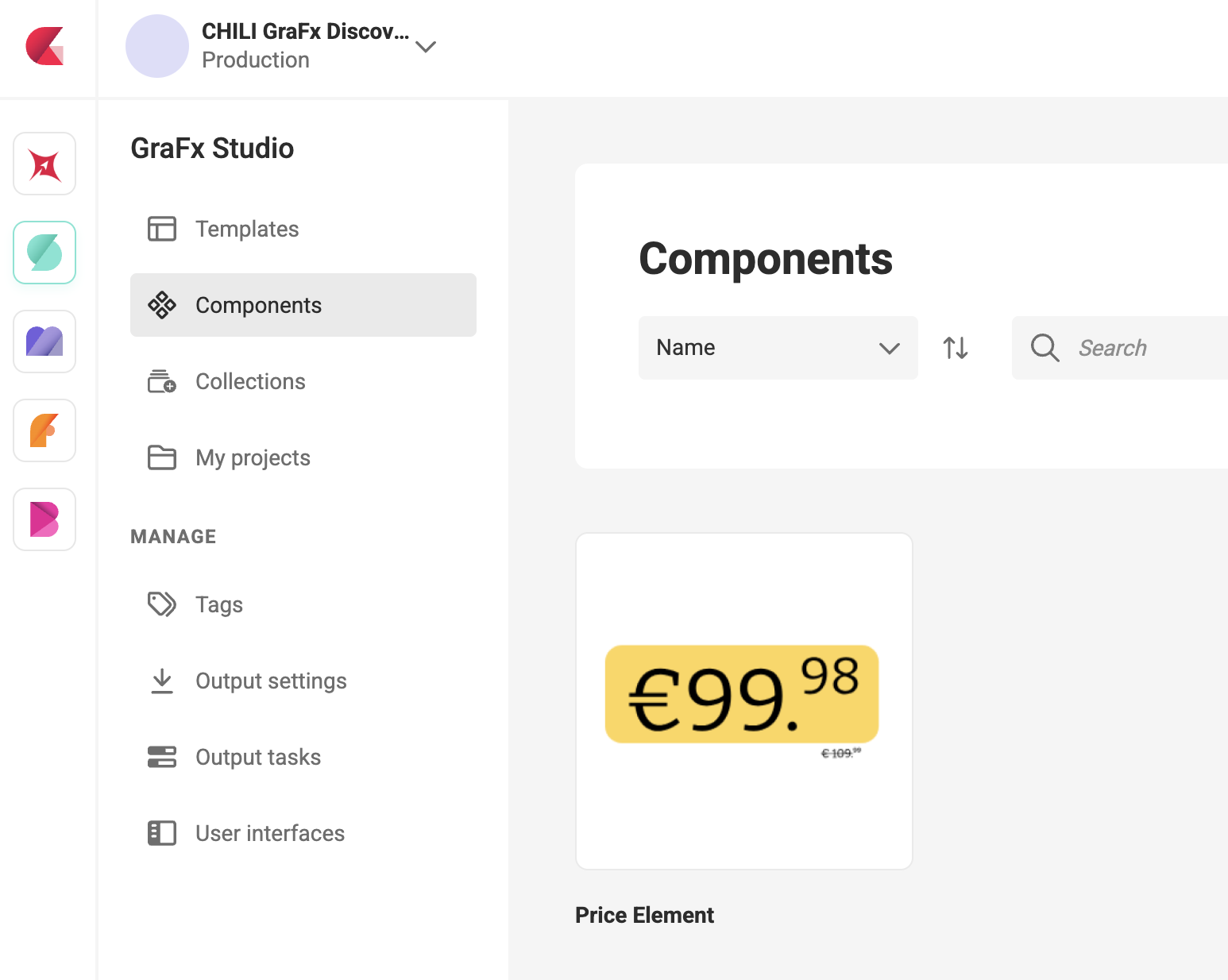The image size is (1228, 980).
Task: Open My projects
Action: tap(252, 457)
